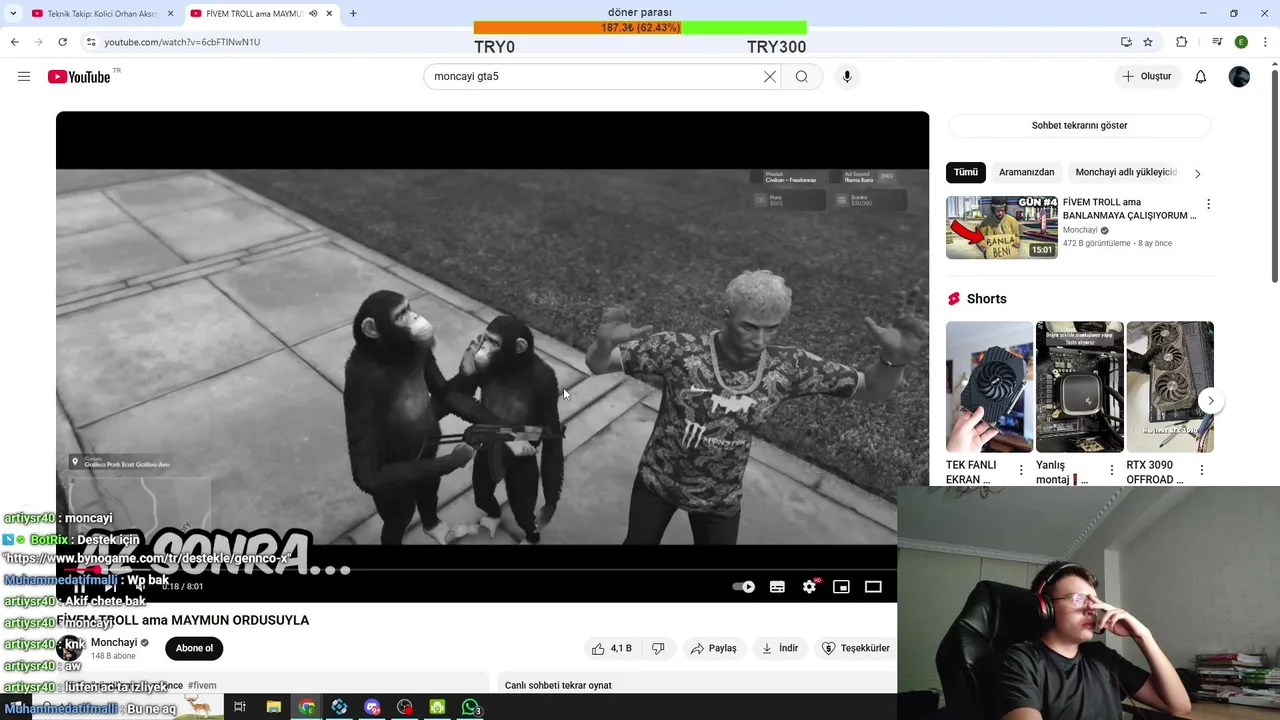Screen dimensions: 1280x720
Task: Select Monchayi adlı yükleyici chip
Action: (x=1126, y=172)
